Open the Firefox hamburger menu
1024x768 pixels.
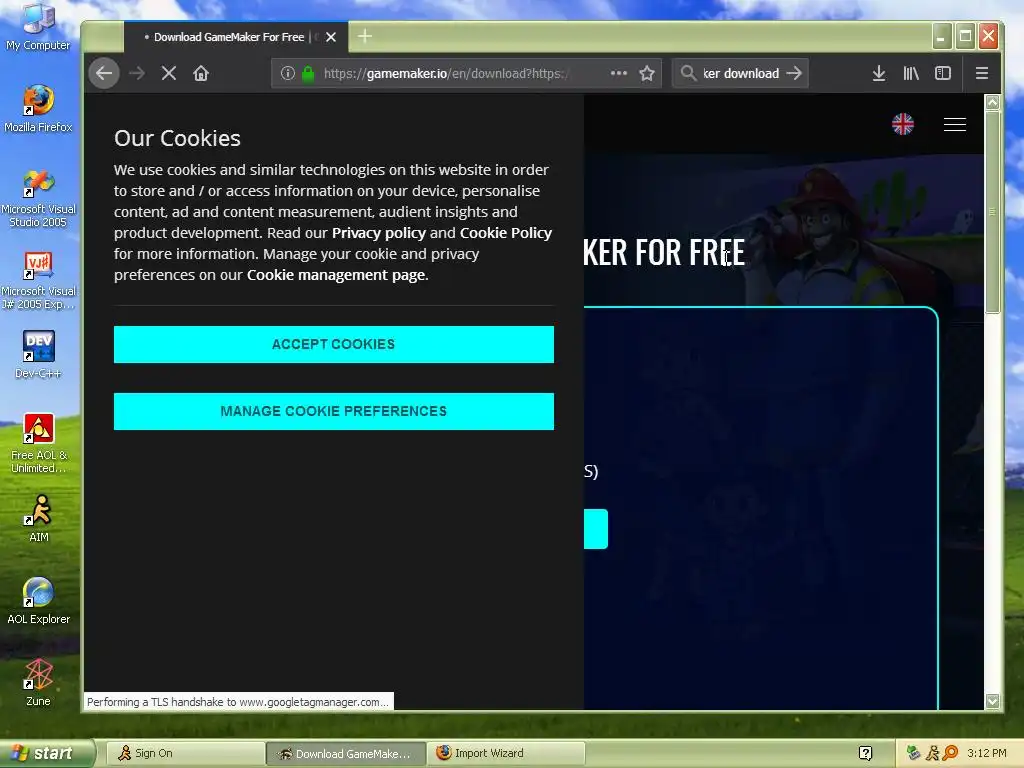(x=982, y=73)
